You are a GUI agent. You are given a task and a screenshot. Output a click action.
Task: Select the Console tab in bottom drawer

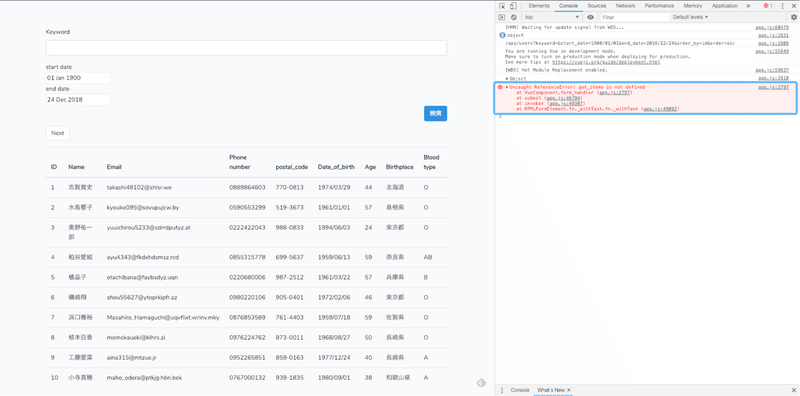520,390
